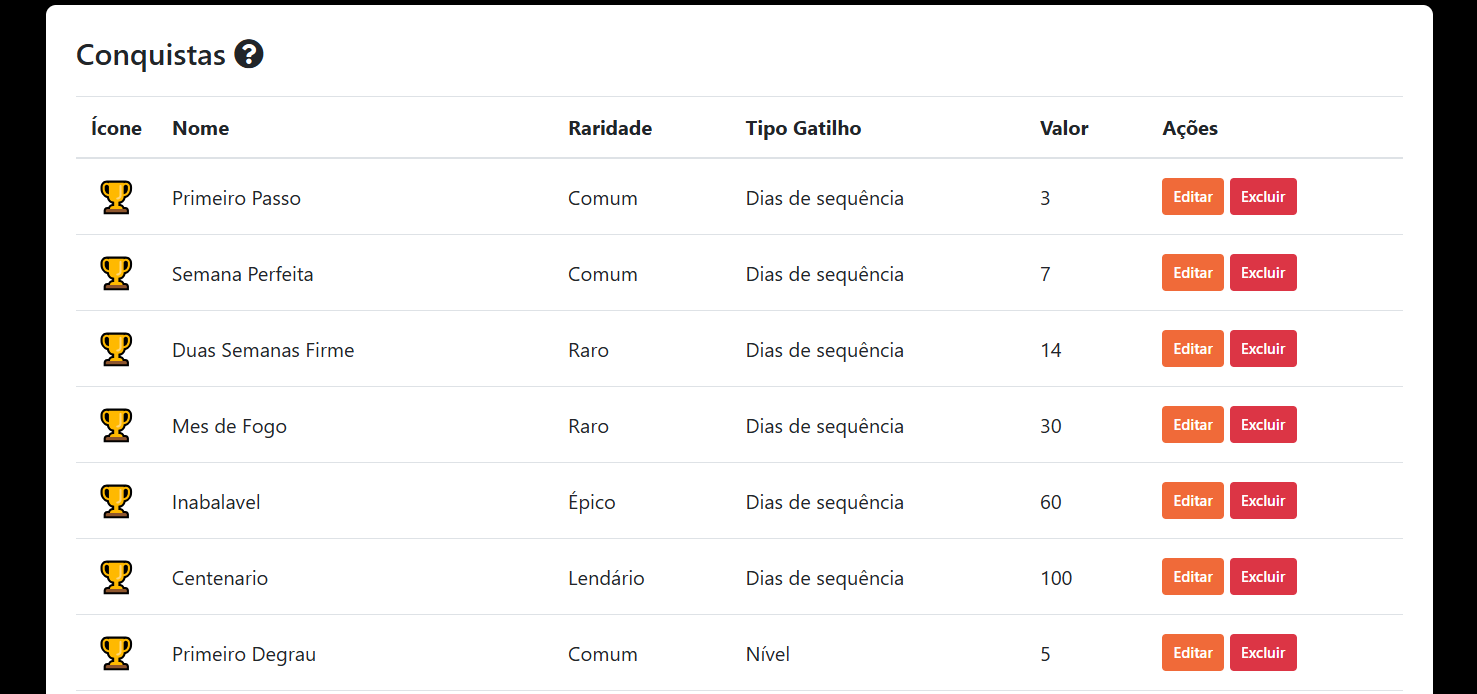
Task: Click the Primeiro Passo trophy icon
Action: click(x=116, y=197)
